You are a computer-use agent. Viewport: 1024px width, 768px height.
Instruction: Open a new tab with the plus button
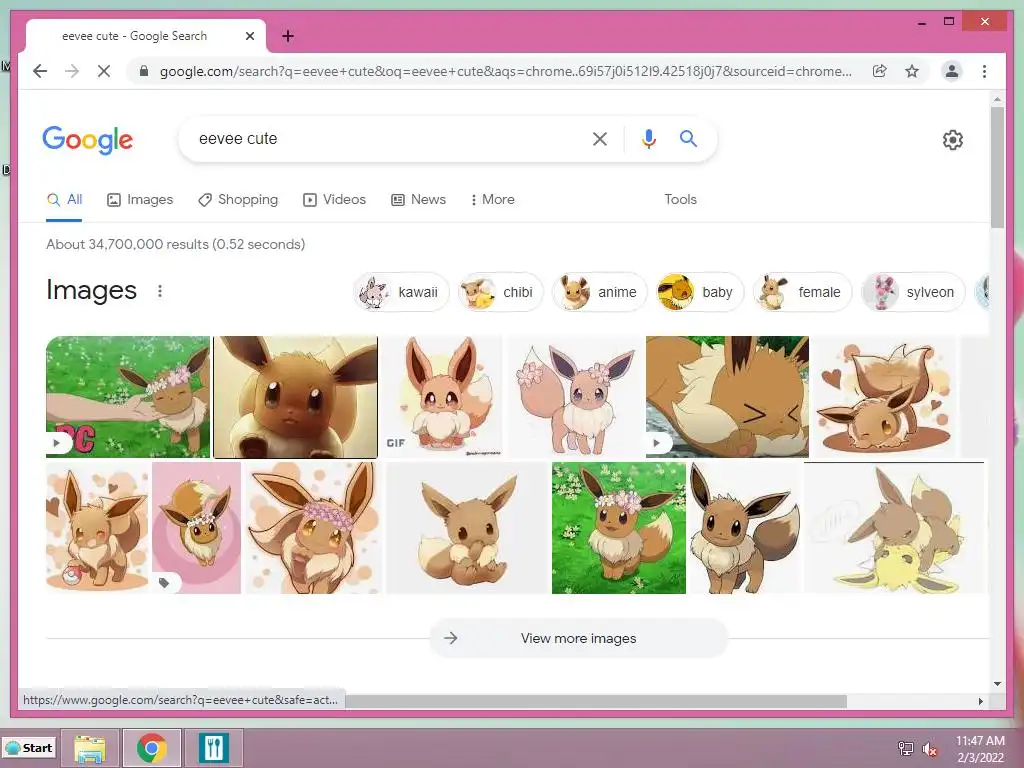[287, 36]
